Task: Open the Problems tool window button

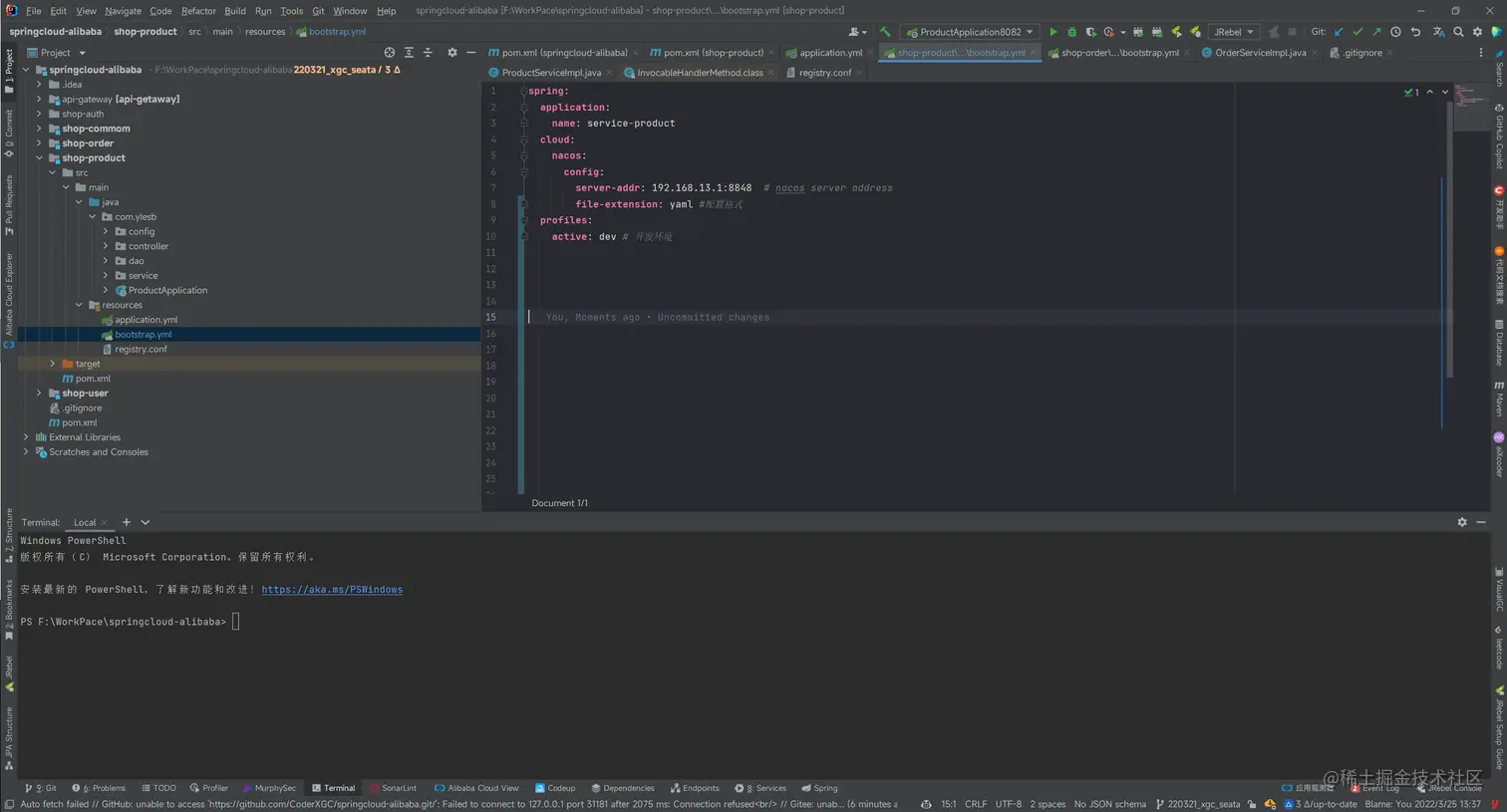Action: [x=99, y=788]
